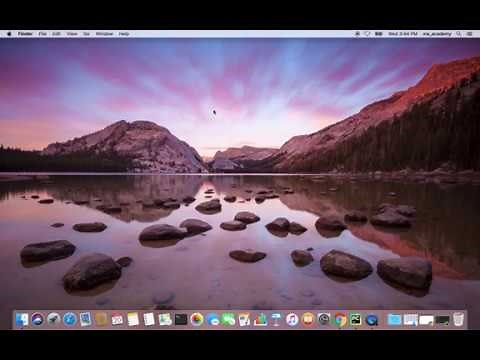Viewport: 480px width, 360px height.
Task: Open the Photos app in dock
Action: [197, 320]
